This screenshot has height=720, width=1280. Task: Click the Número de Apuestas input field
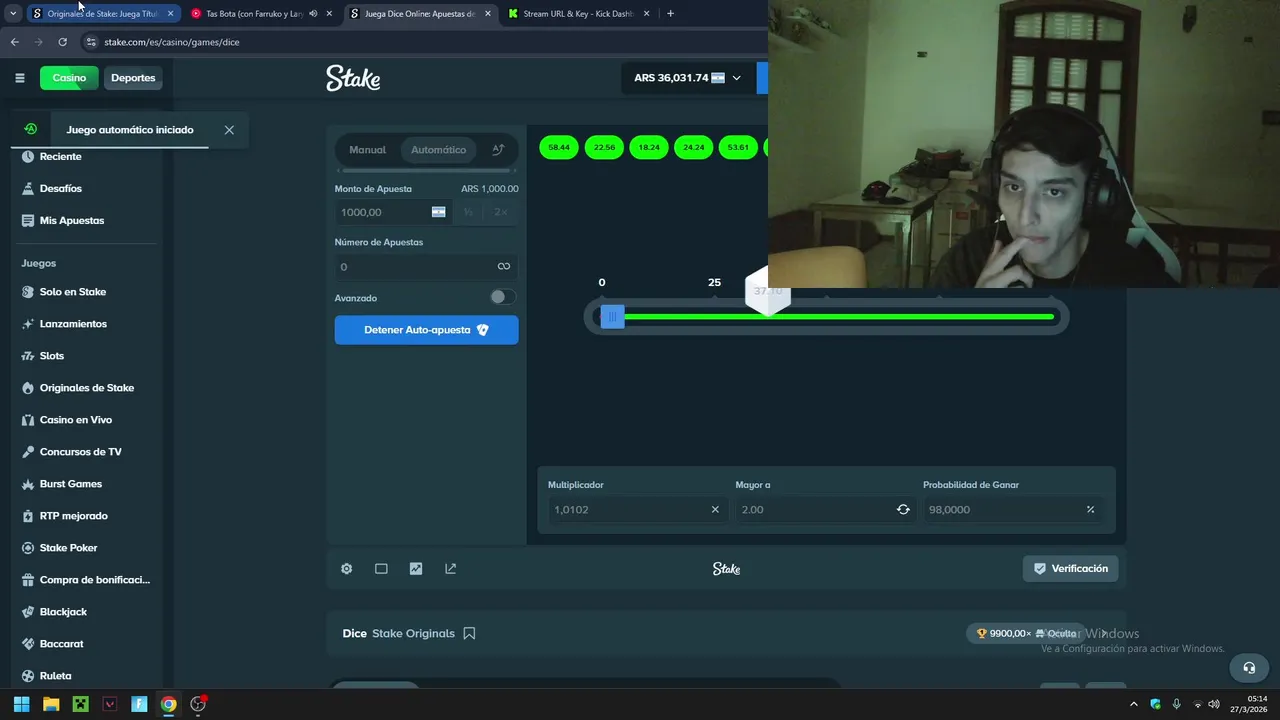click(426, 267)
